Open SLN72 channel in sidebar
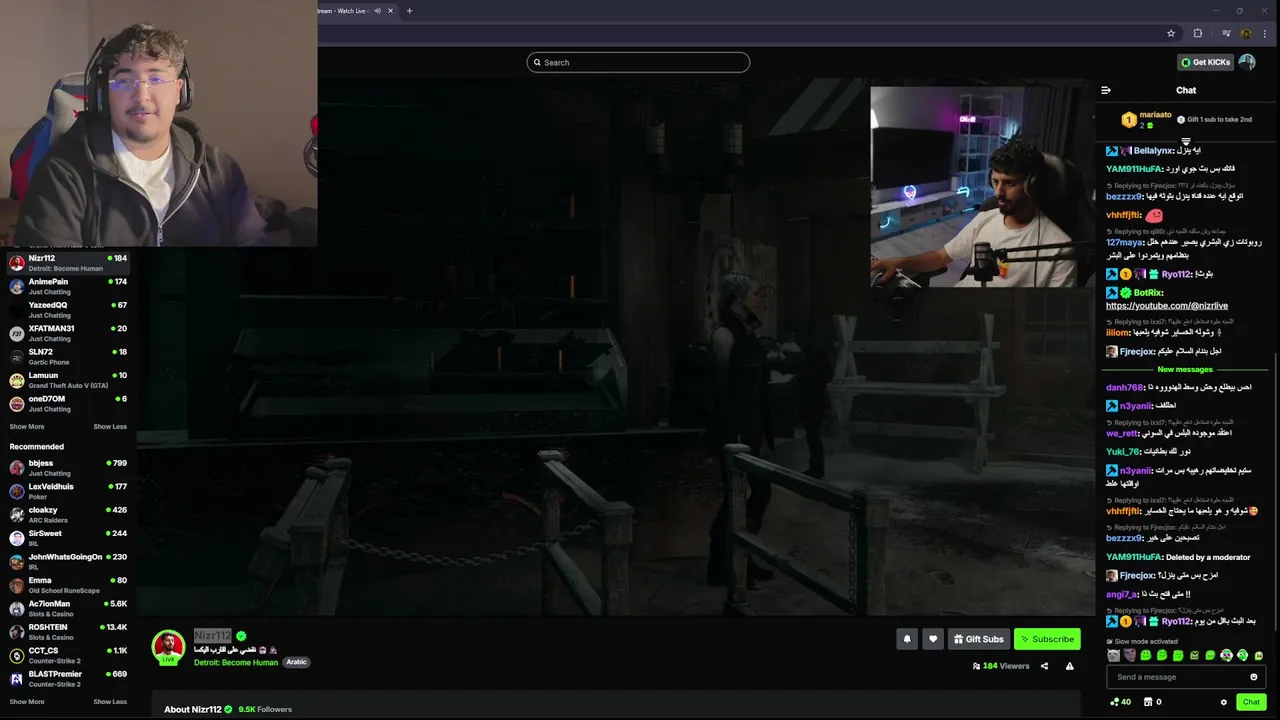 [x=68, y=356]
